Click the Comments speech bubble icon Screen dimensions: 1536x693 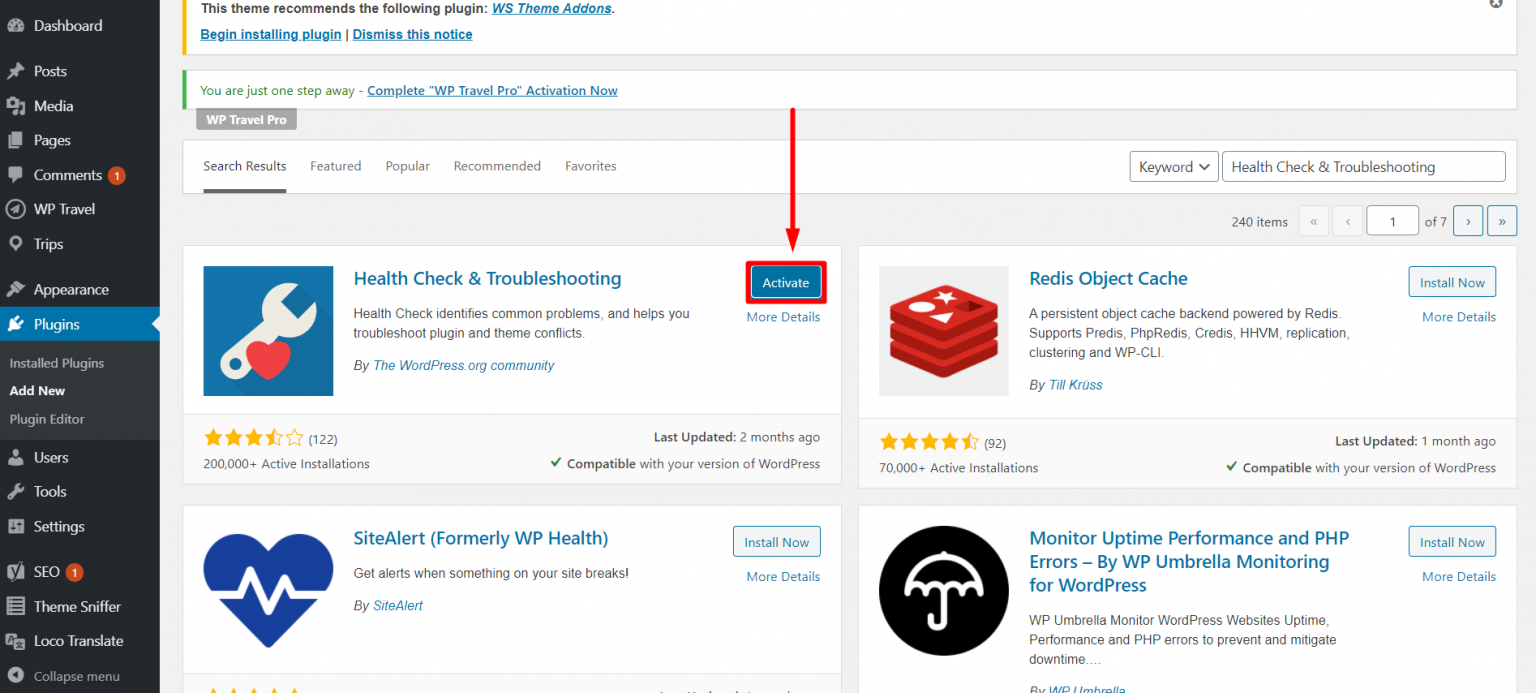[15, 175]
